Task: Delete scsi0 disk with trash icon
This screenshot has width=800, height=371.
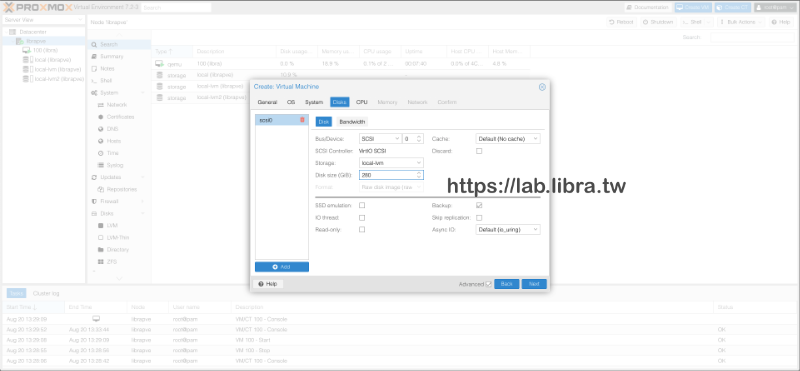Action: (302, 120)
